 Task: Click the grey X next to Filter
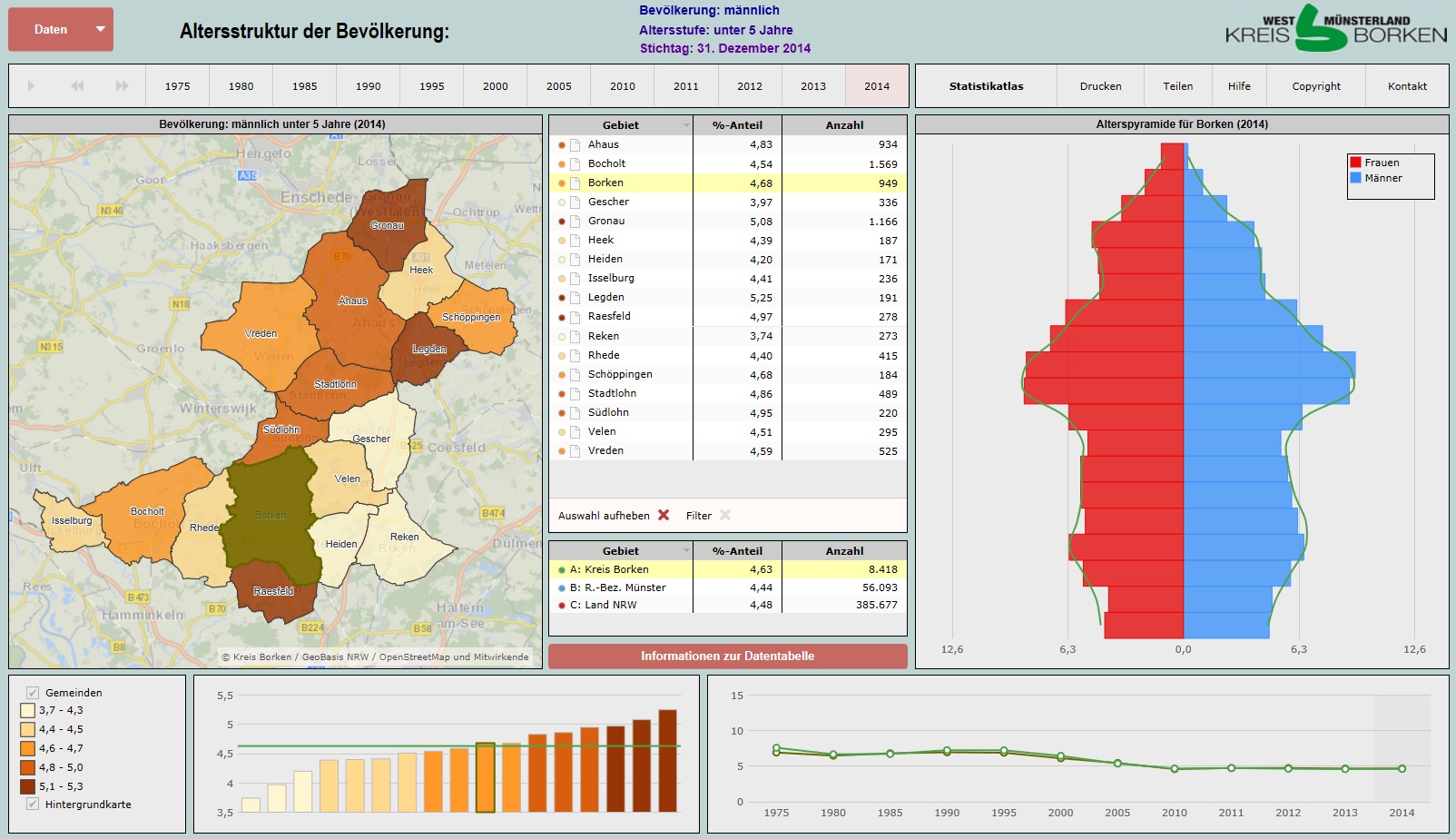725,515
